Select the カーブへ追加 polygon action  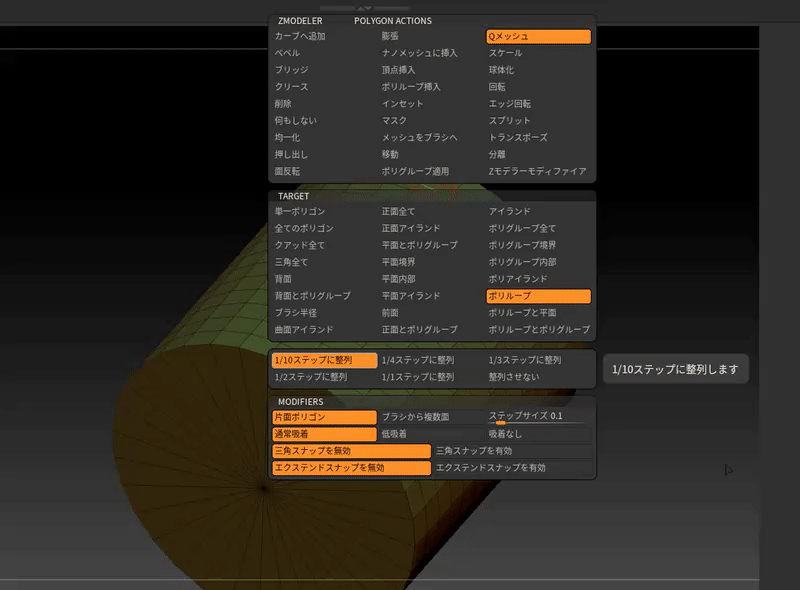pos(300,36)
